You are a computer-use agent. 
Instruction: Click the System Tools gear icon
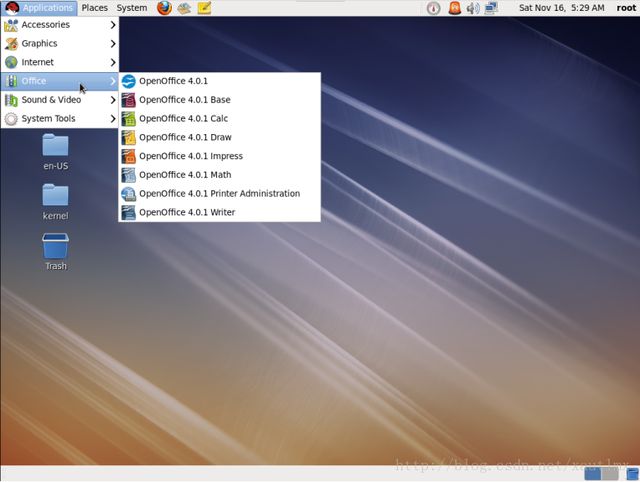point(11,119)
